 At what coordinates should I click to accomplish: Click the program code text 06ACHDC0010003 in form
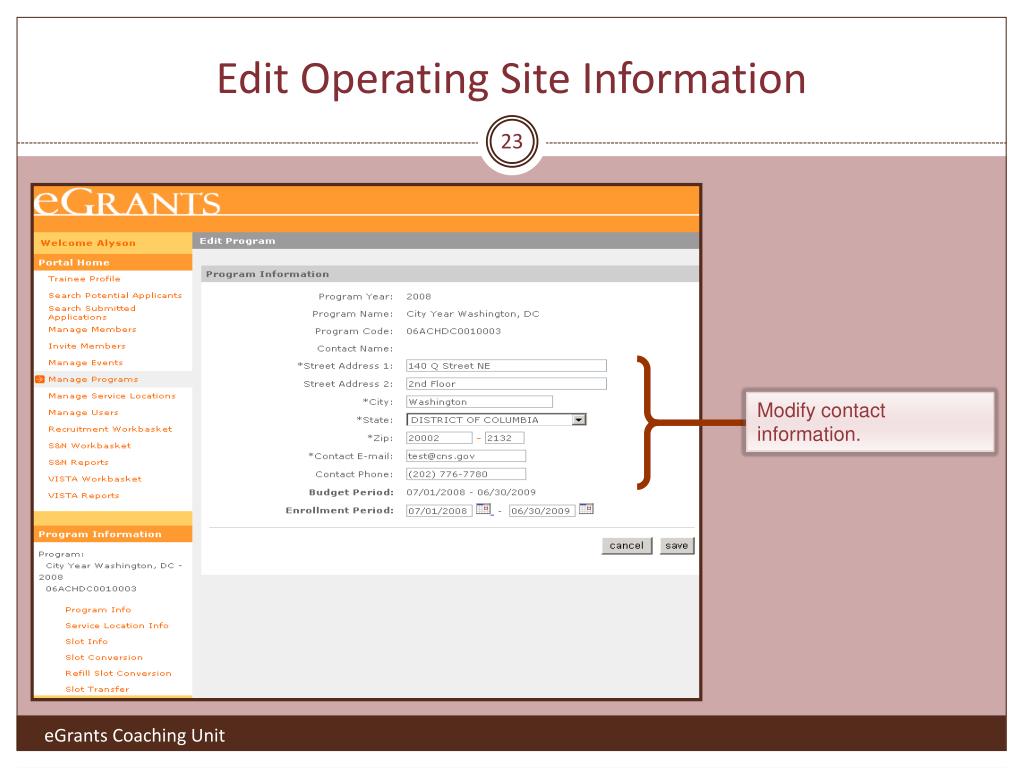(x=454, y=331)
